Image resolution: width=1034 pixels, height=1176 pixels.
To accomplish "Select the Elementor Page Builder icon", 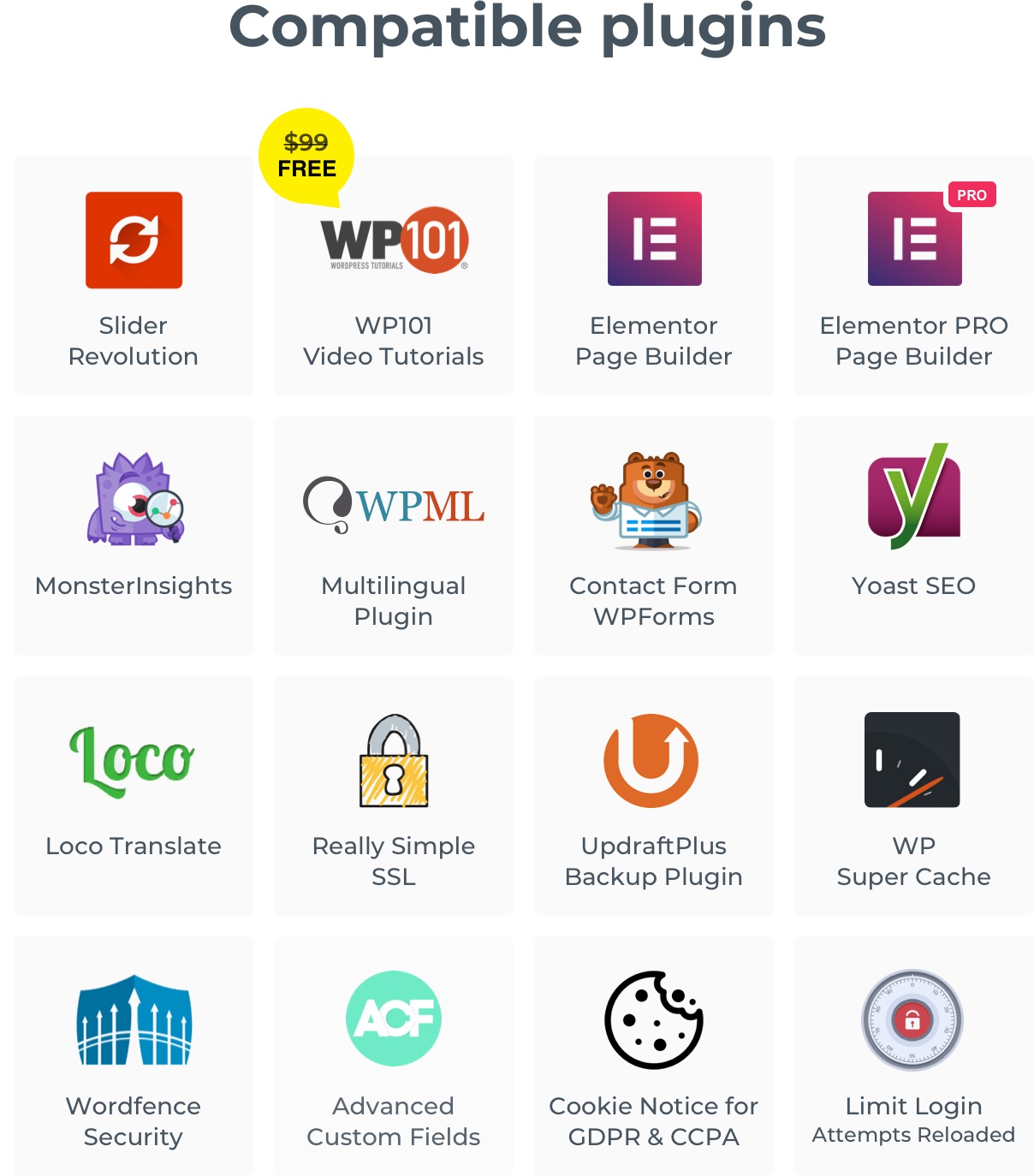I will [x=655, y=239].
